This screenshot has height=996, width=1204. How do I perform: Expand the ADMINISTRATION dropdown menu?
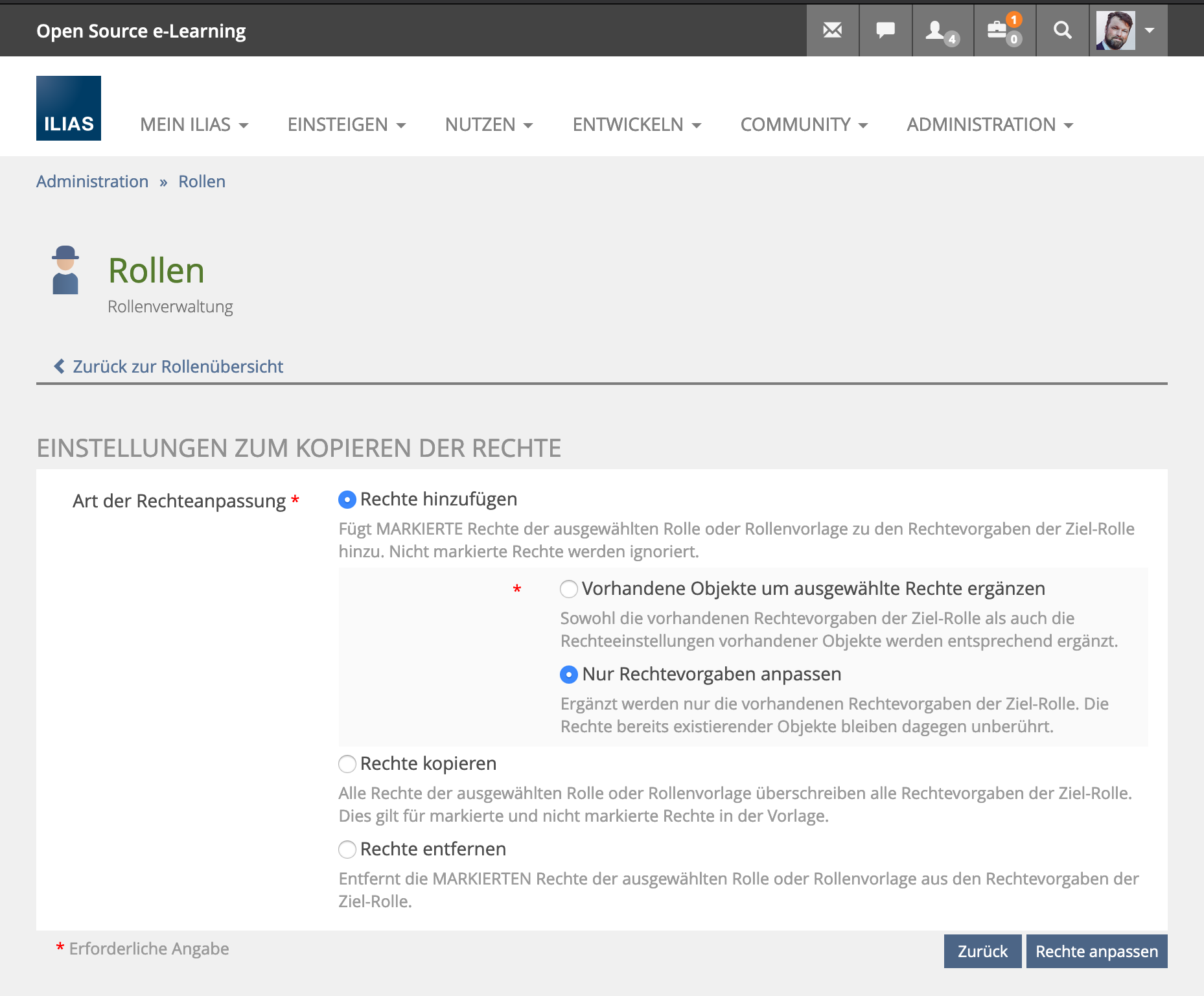point(990,124)
